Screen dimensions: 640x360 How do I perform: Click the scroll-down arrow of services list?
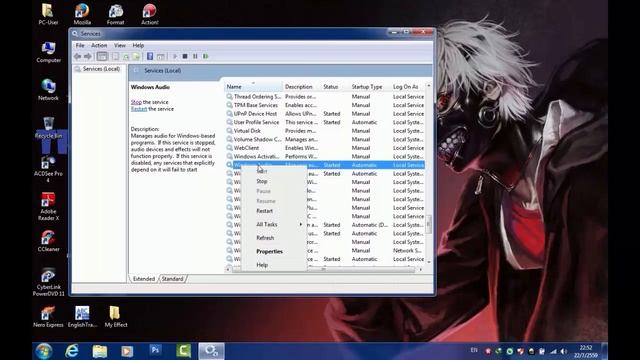[x=429, y=262]
